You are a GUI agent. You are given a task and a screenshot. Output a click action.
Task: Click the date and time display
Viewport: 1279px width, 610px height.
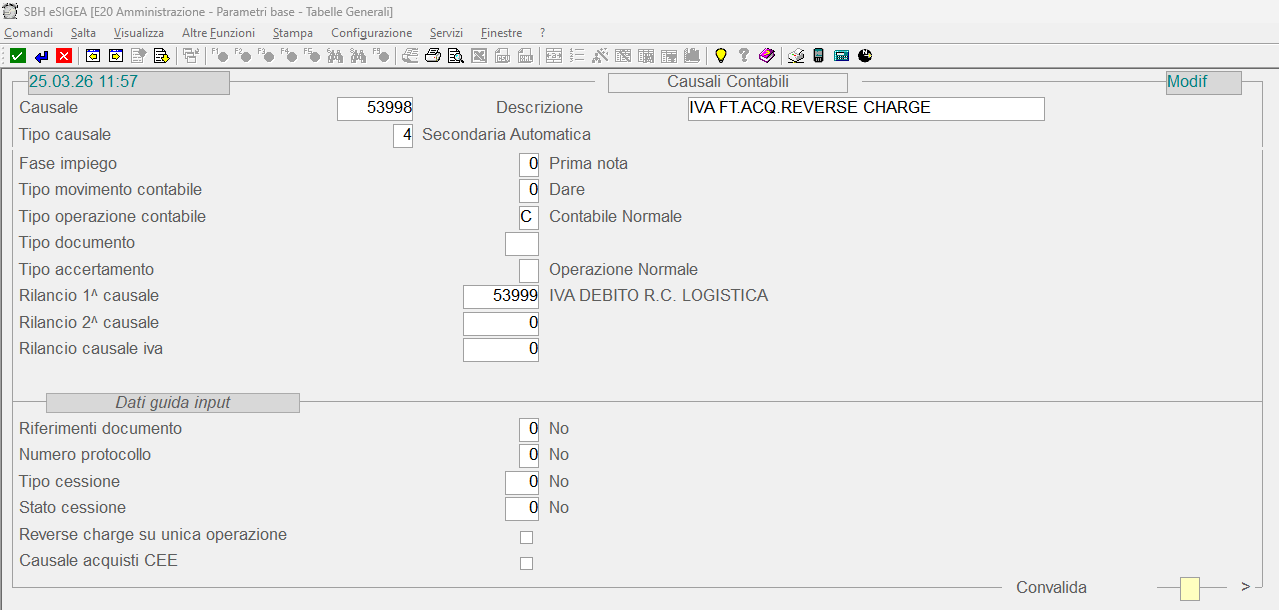pyautogui.click(x=129, y=82)
